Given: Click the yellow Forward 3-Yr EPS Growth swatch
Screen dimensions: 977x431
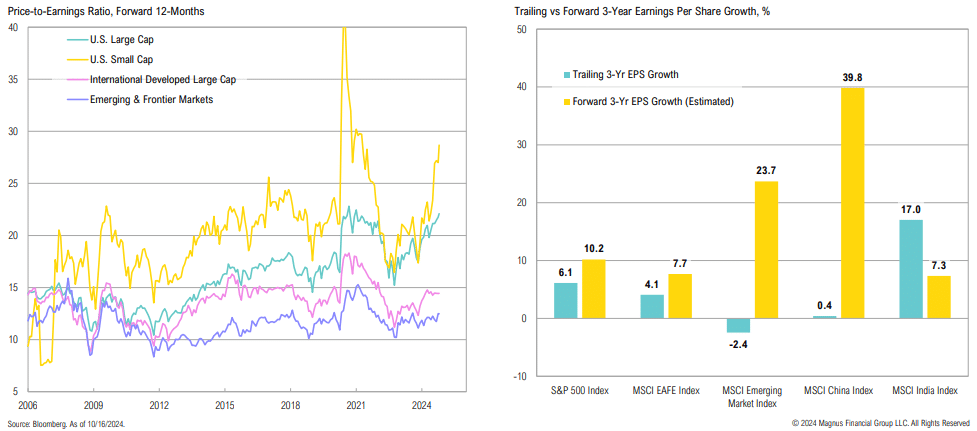Looking at the screenshot, I should pyautogui.click(x=567, y=100).
